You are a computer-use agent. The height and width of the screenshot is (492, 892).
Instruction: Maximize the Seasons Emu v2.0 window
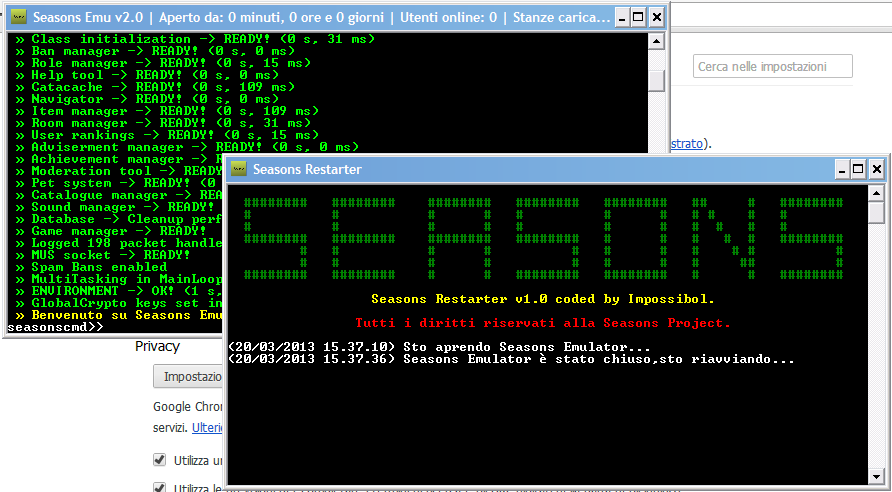point(638,18)
